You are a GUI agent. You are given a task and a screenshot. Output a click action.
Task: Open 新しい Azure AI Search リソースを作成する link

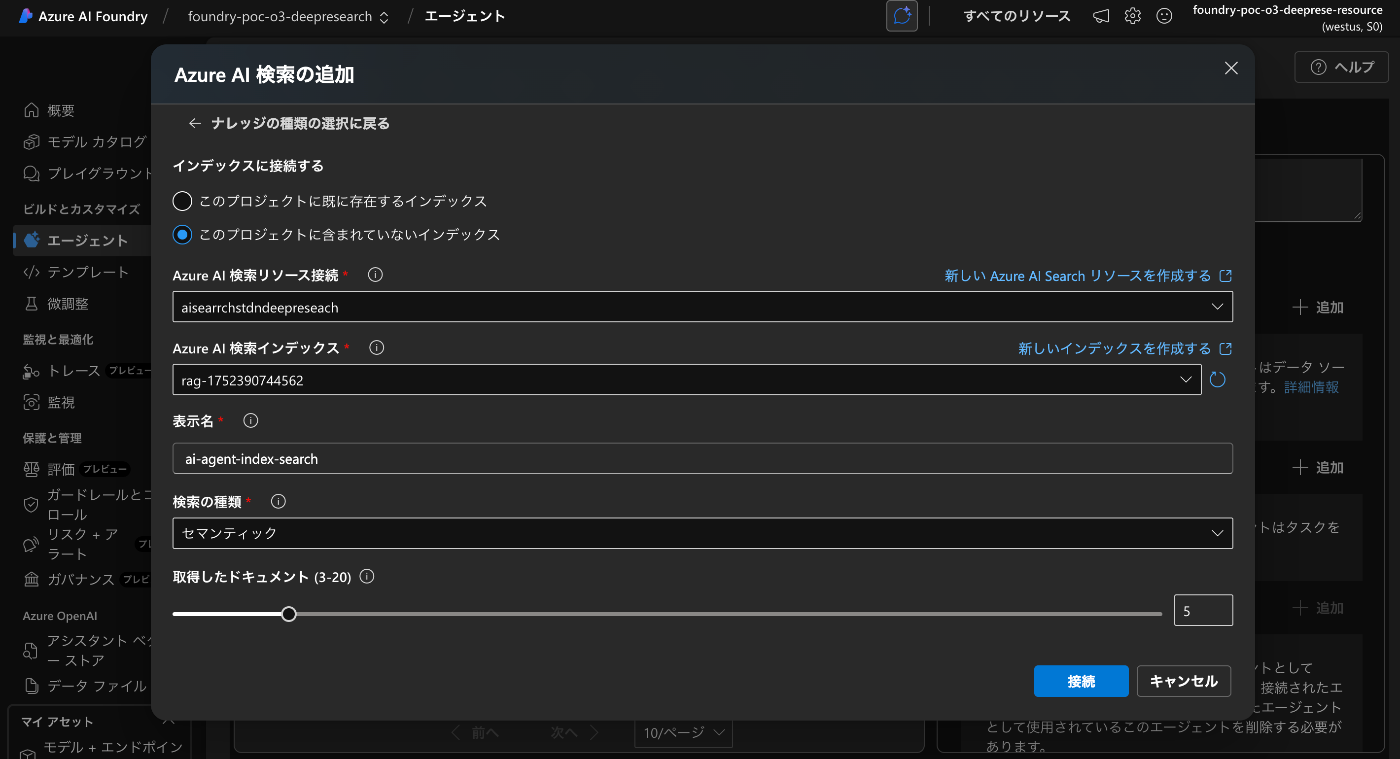coord(1088,275)
